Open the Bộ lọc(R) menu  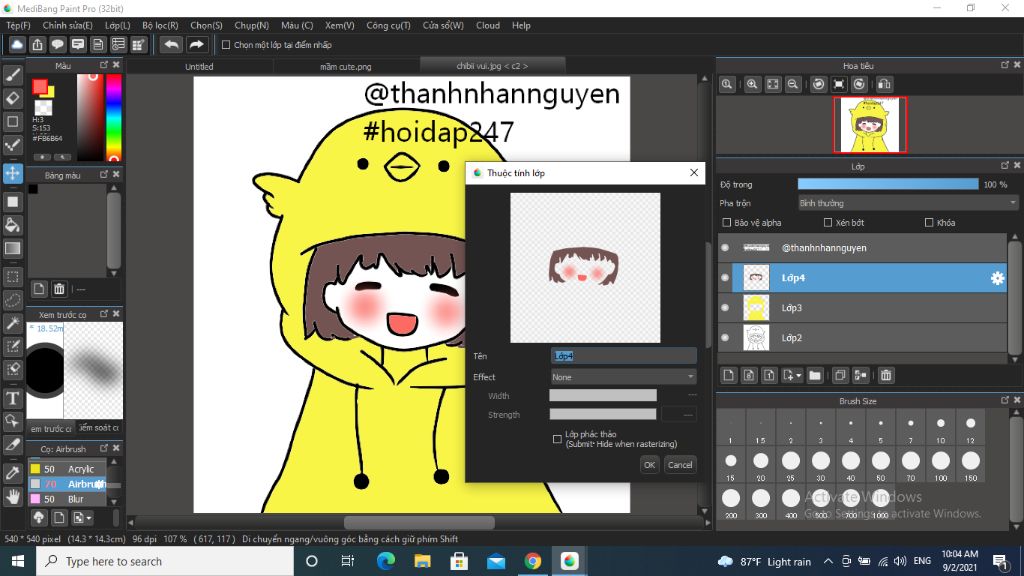point(160,25)
